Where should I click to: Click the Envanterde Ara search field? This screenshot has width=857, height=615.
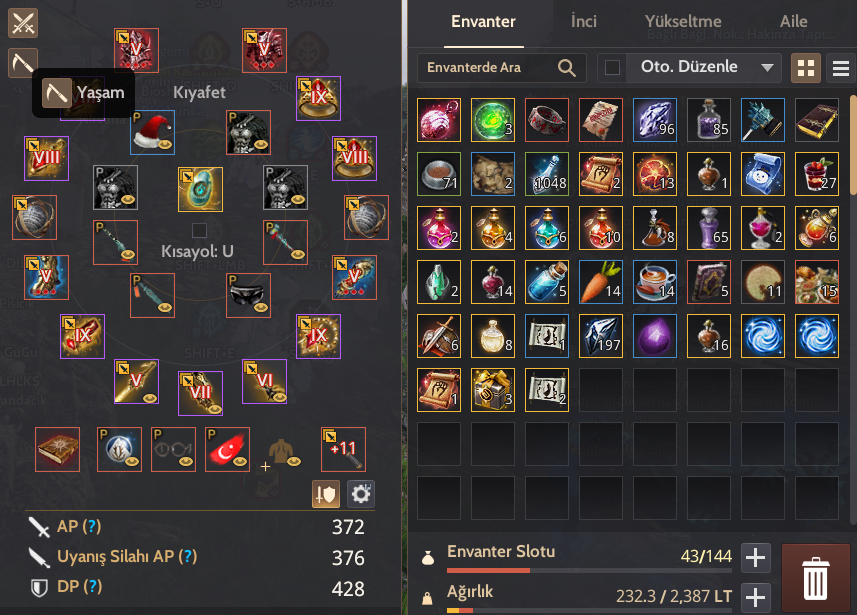pyautogui.click(x=502, y=68)
